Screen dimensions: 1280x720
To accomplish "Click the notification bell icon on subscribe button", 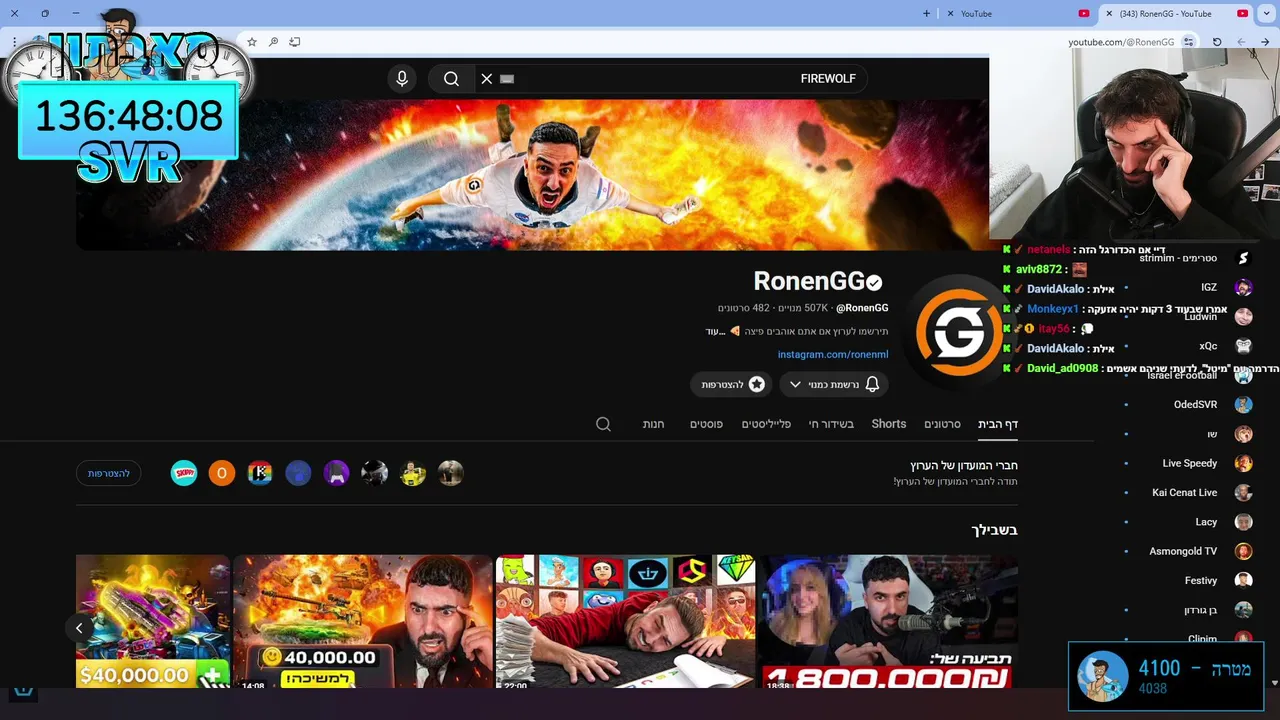I will tap(872, 384).
